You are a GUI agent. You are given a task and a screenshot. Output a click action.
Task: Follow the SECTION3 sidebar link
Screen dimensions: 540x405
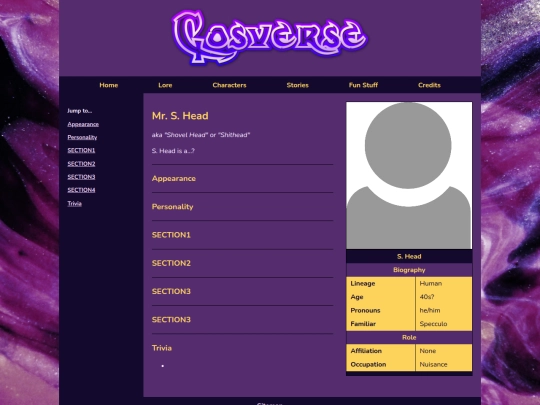coord(81,177)
